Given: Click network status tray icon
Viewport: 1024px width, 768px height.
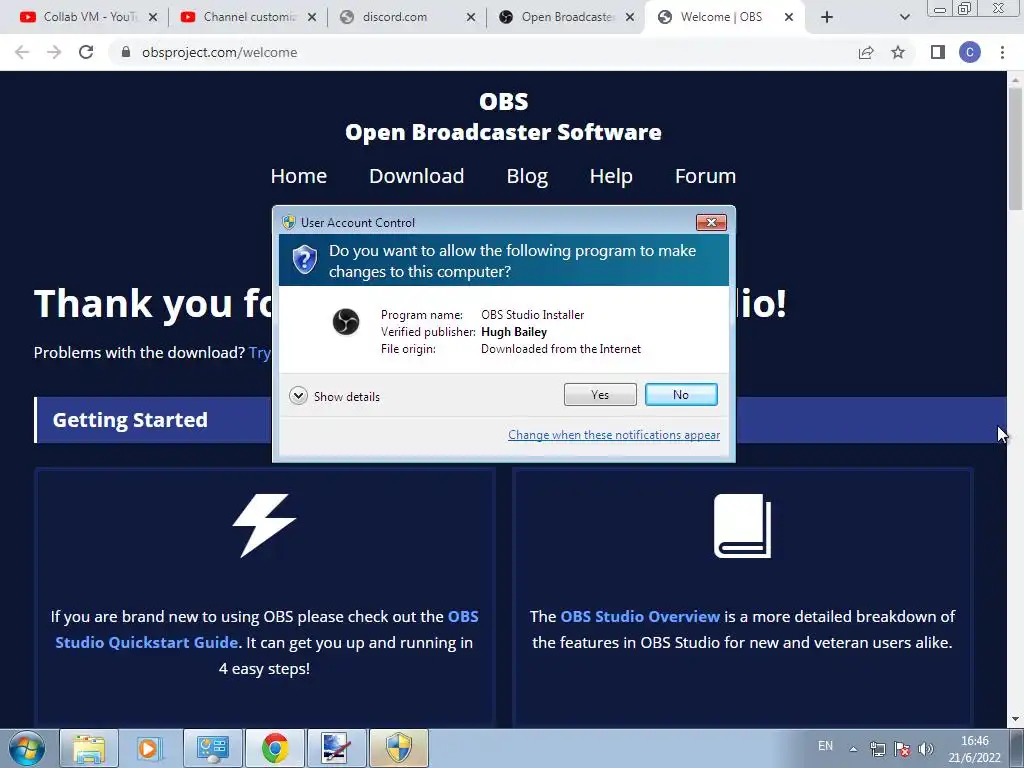Looking at the screenshot, I should (x=878, y=749).
